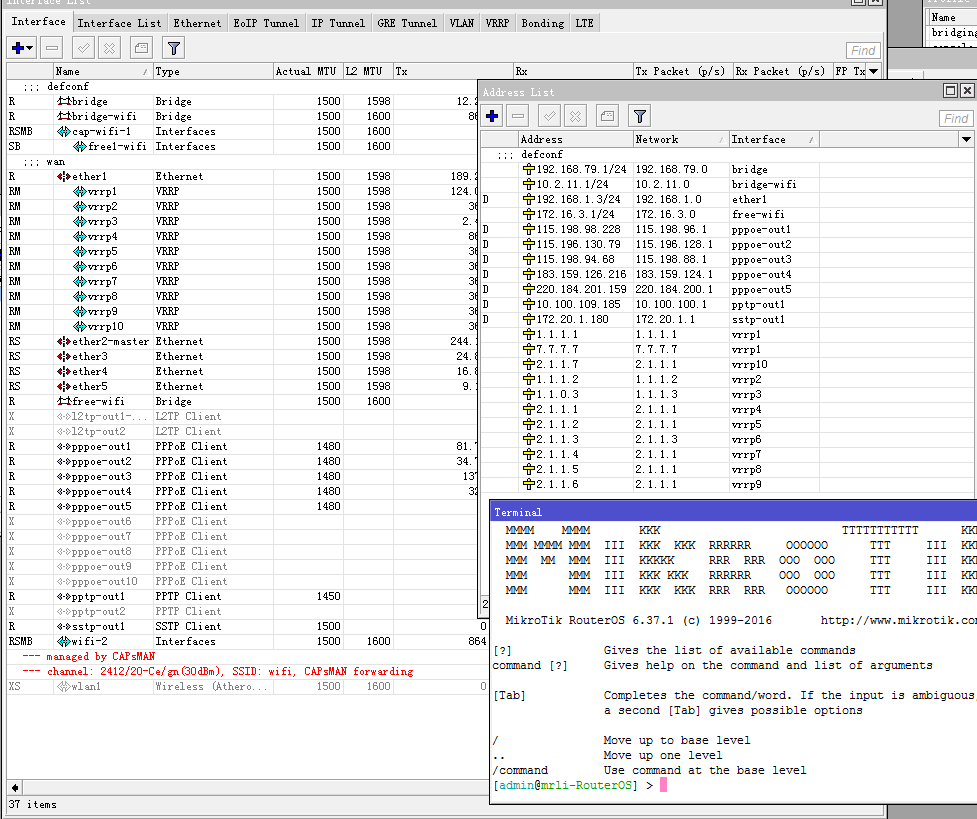Open the GRE Tunnel tab

407,24
